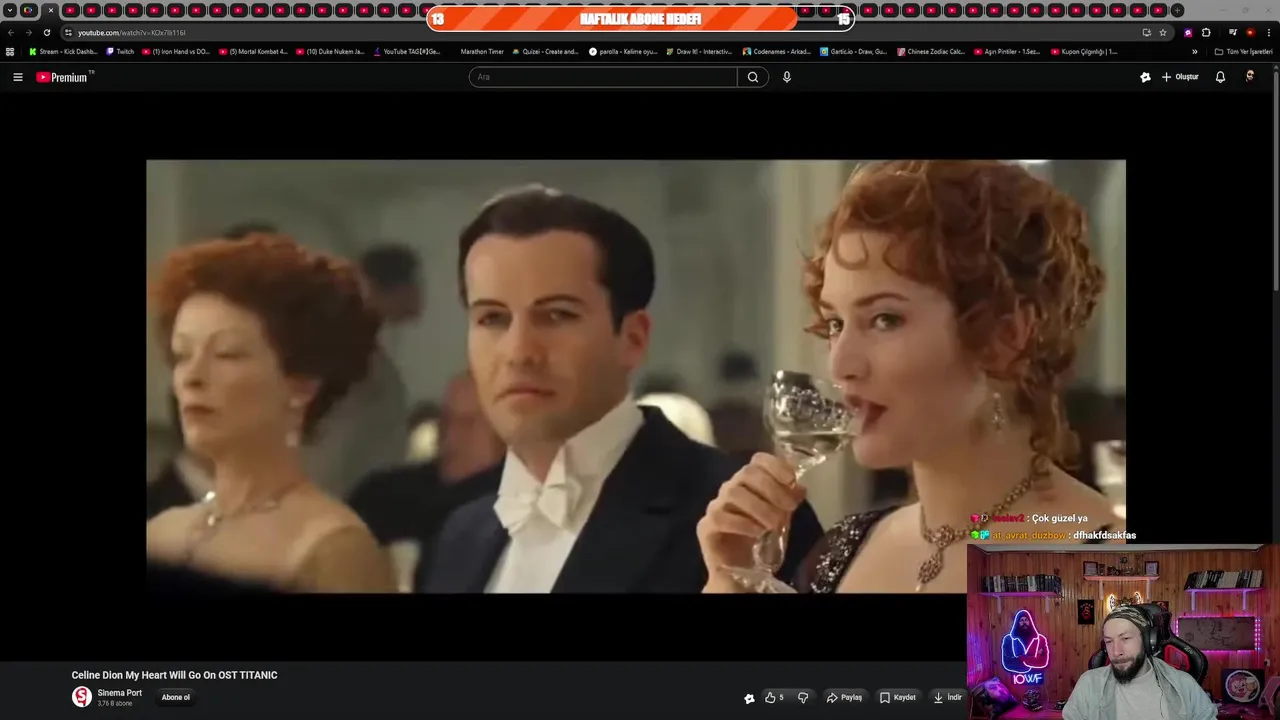This screenshot has height=720, width=1280.
Task: Open Duke Nukem bookmark
Action: pyautogui.click(x=330, y=52)
